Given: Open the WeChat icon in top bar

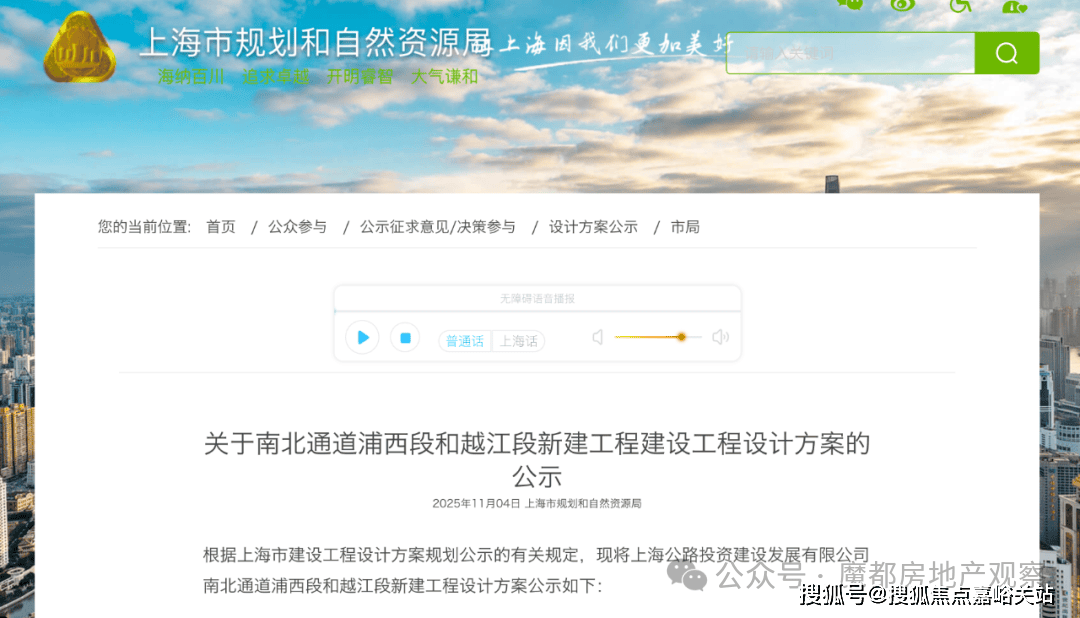Looking at the screenshot, I should (x=849, y=4).
